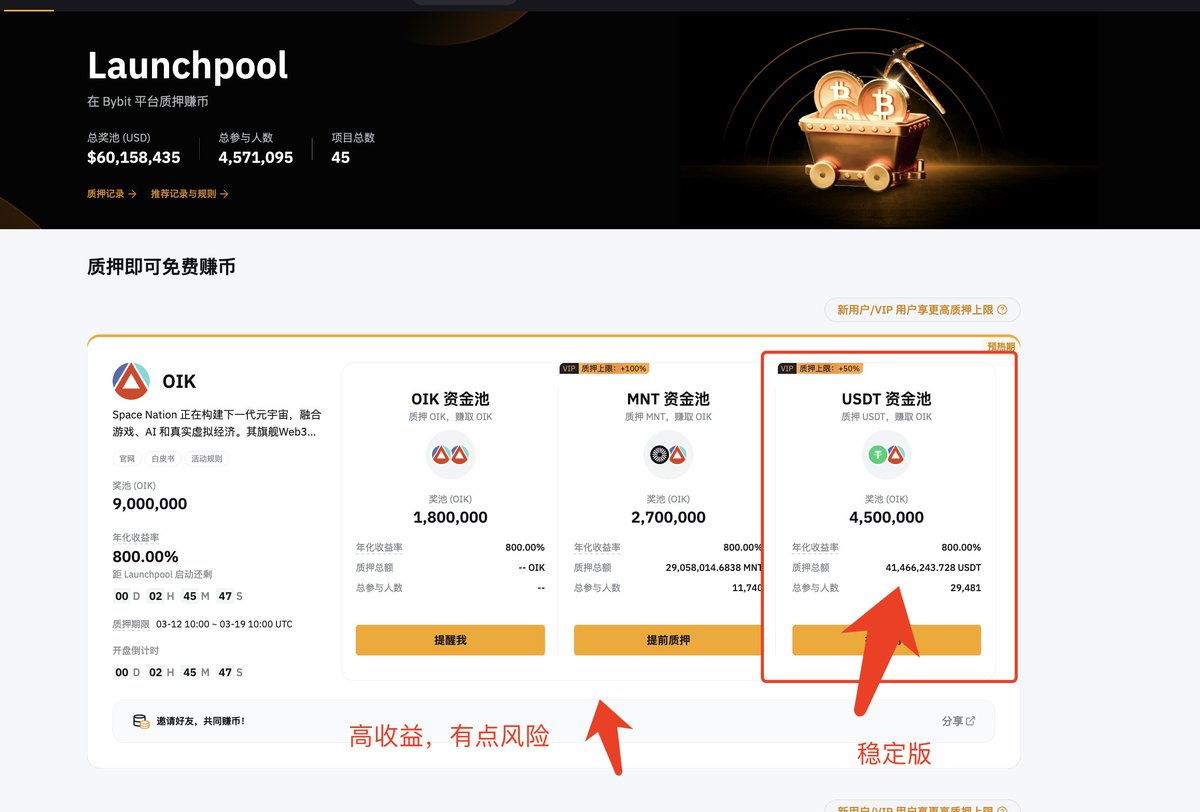Viewport: 1200px width, 812px height.
Task: Click the 质押 OIK,赚取 OIK subtitle
Action: point(450,416)
